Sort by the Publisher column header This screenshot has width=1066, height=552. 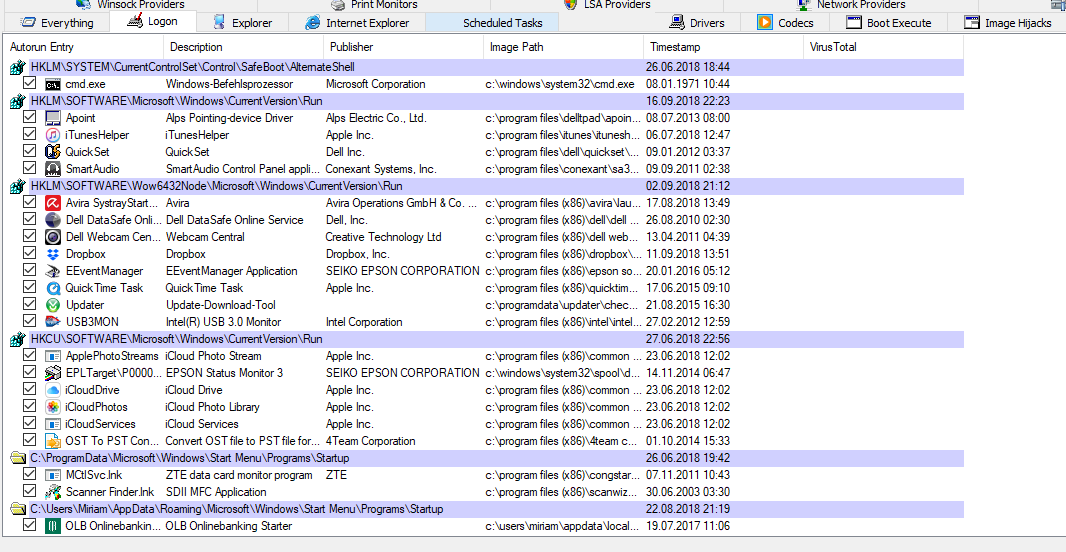click(x=403, y=47)
